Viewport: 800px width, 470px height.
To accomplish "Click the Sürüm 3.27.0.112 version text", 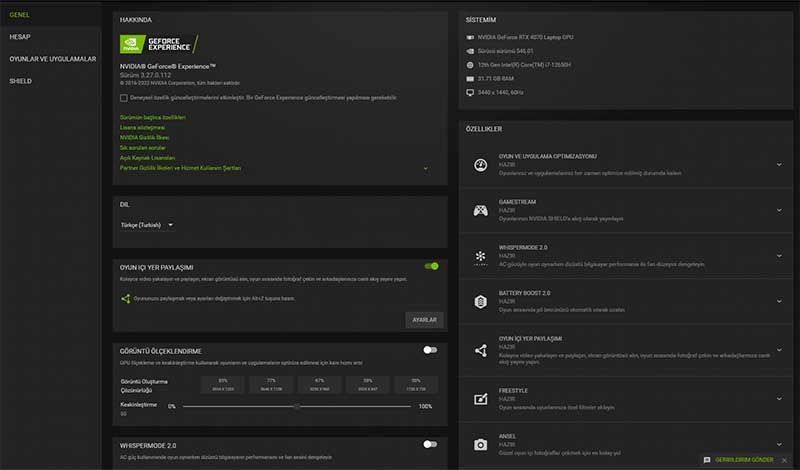I will pos(145,75).
